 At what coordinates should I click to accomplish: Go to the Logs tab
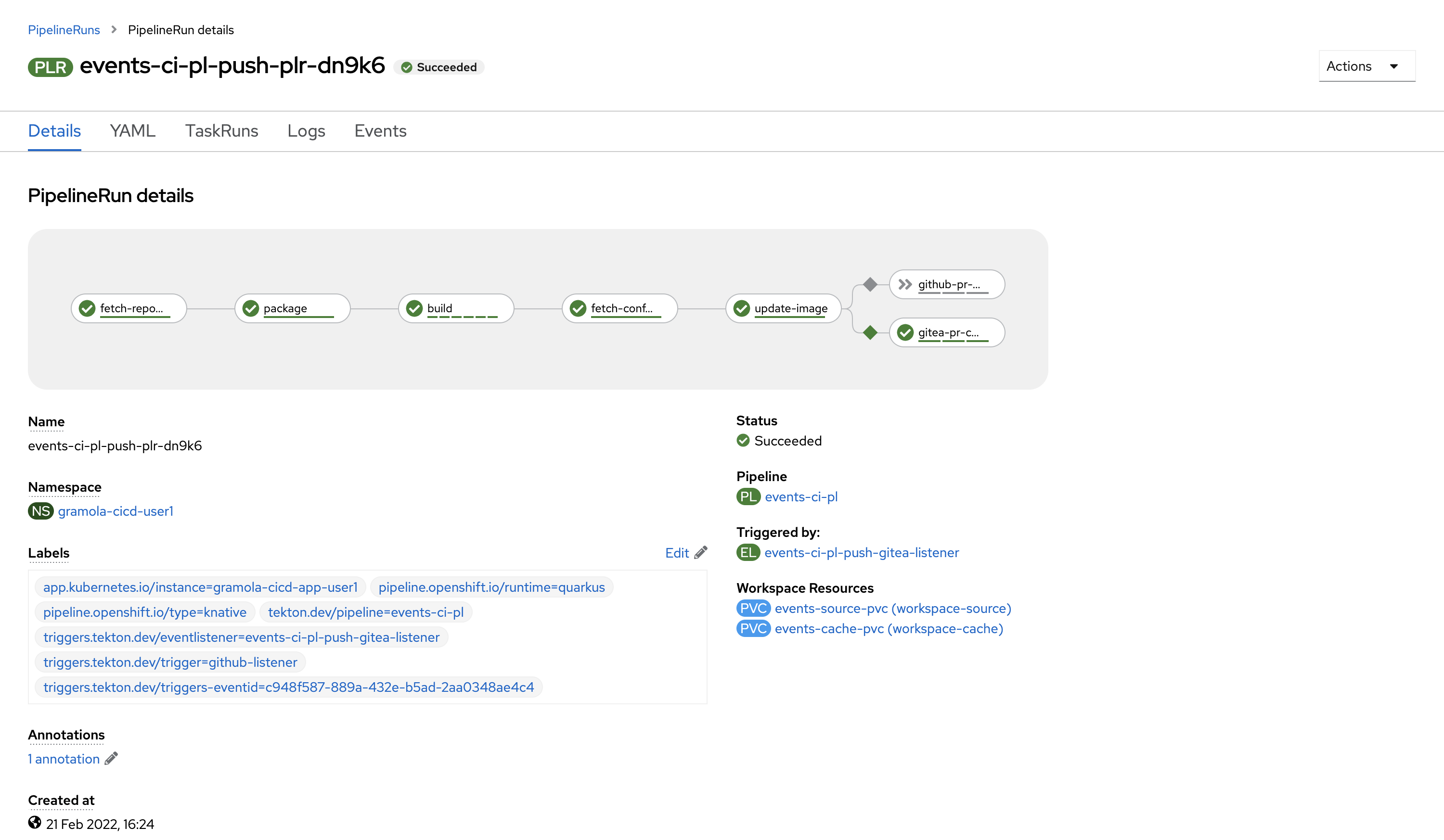[306, 131]
